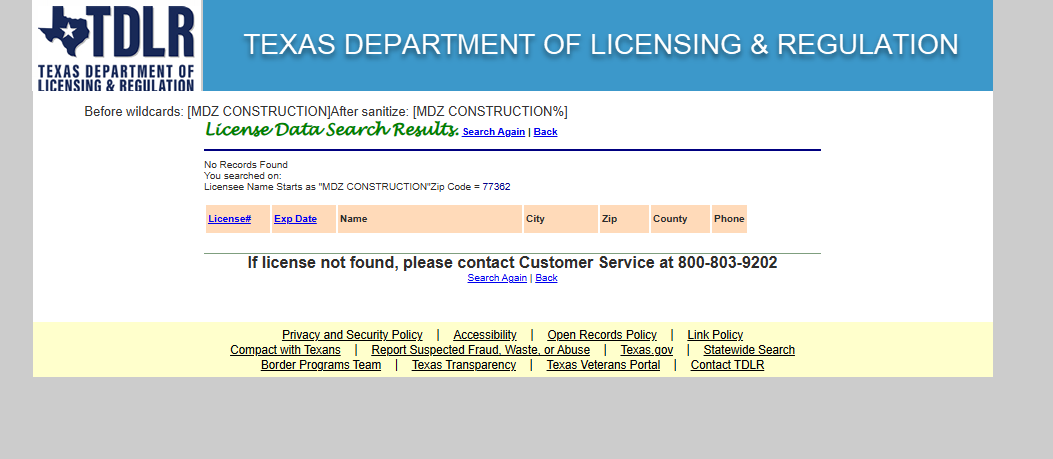Click the Texas Department of Licensing banner title
1053x459 pixels.
tap(600, 44)
